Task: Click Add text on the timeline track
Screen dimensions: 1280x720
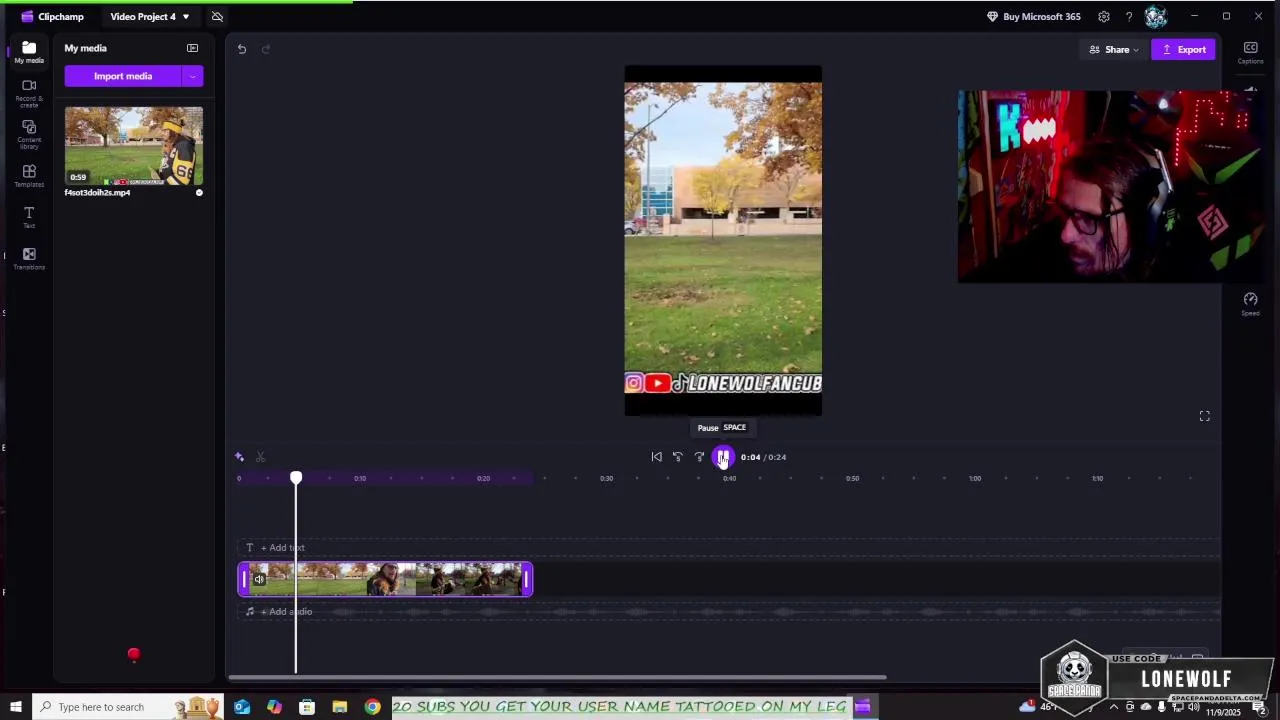Action: 283,547
